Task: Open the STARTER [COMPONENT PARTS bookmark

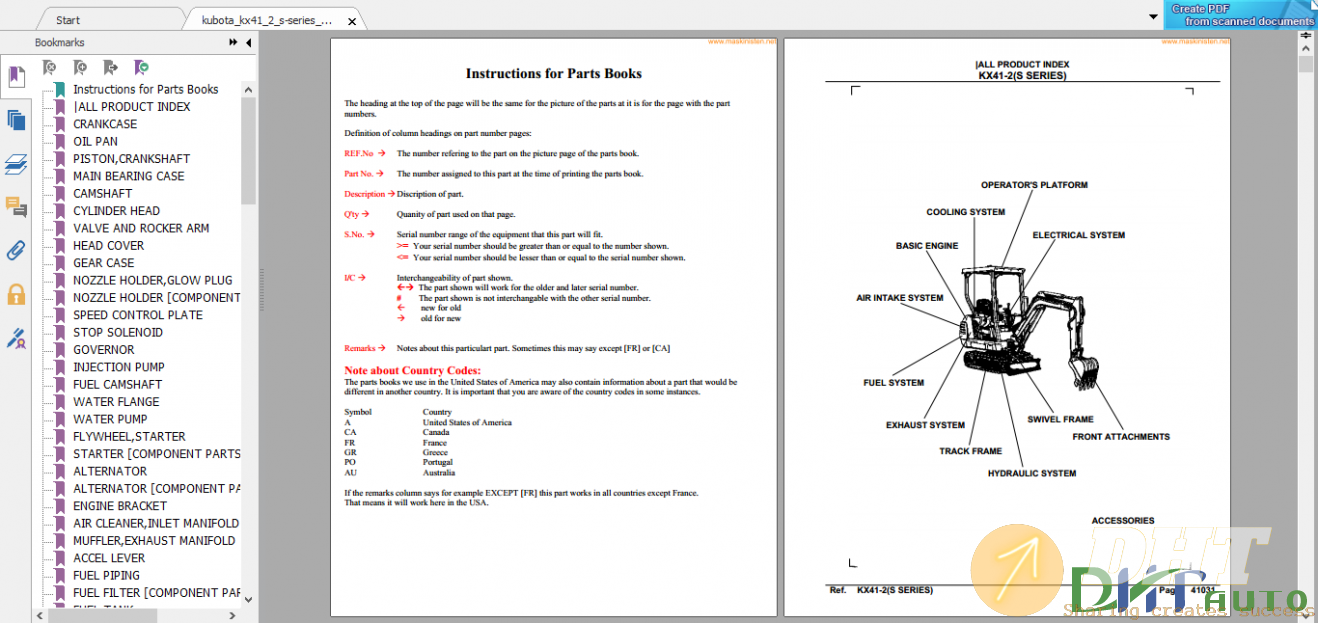Action: (156, 454)
